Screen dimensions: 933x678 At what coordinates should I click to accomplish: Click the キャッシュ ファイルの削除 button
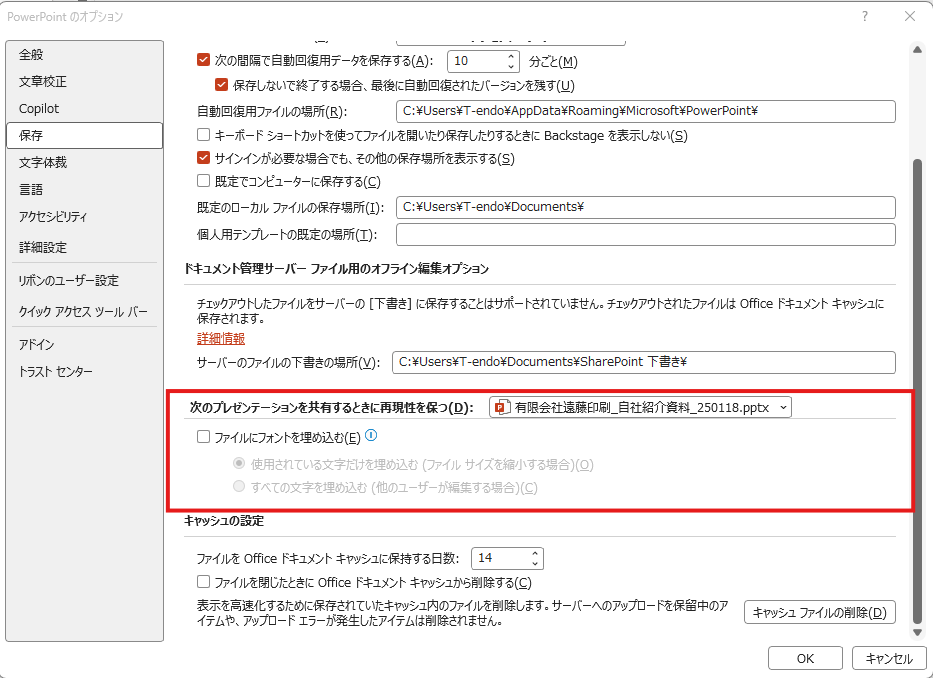tap(819, 613)
